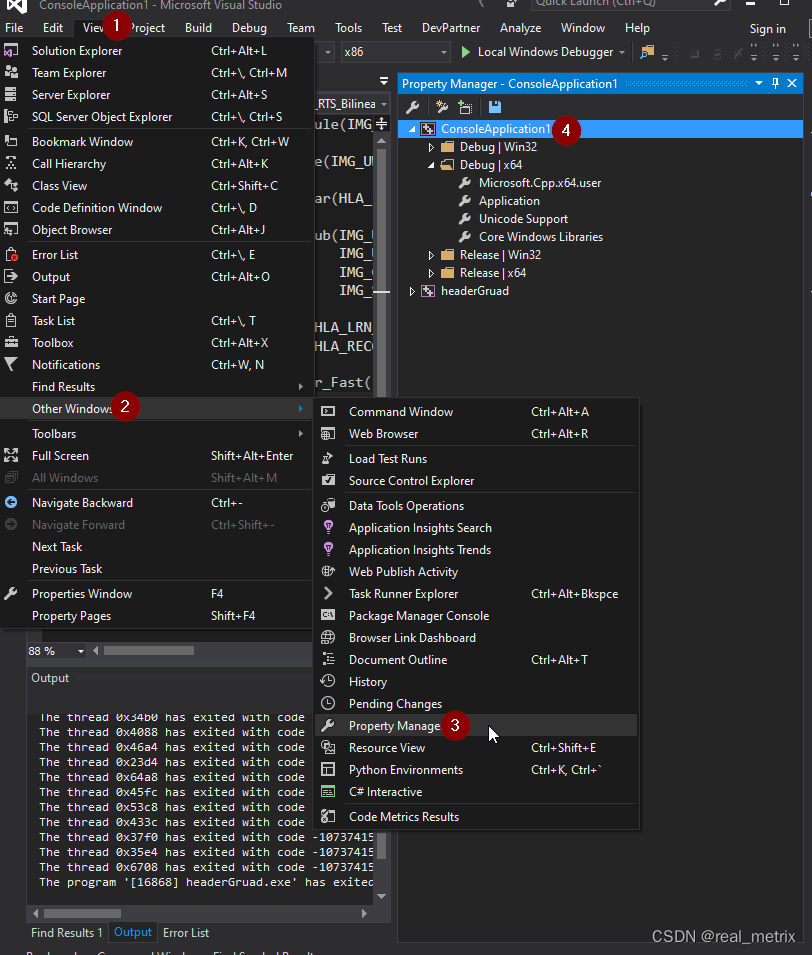The height and width of the screenshot is (955, 812).
Task: Click the Error List icon
Action: click(x=11, y=255)
